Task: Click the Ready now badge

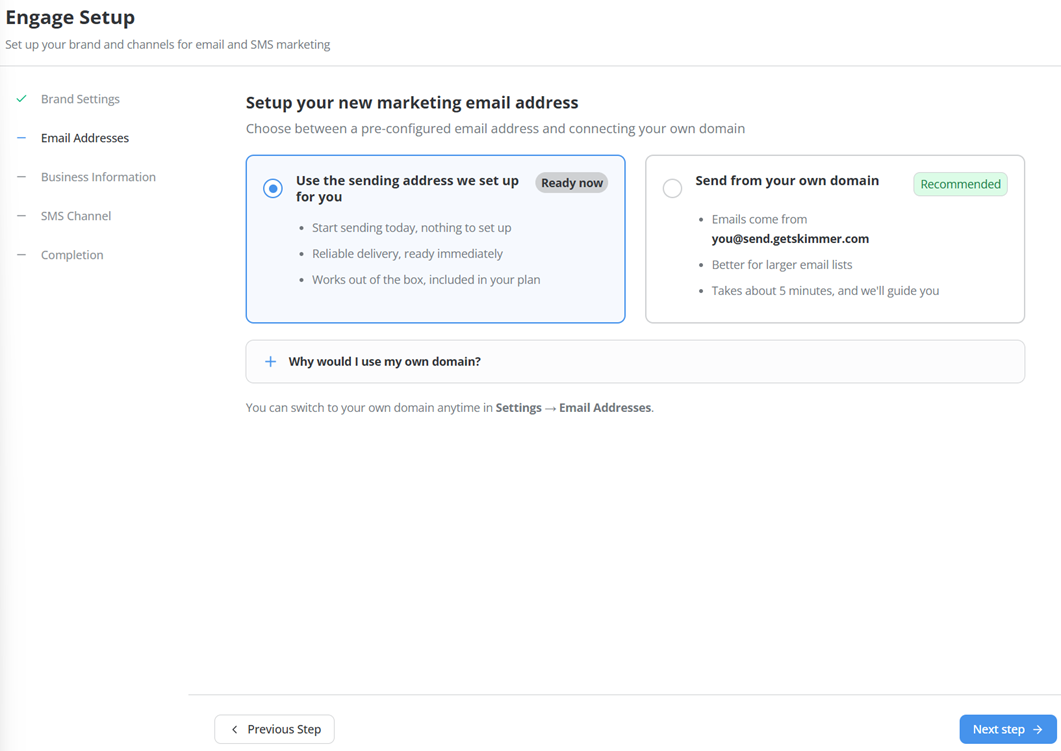Action: 572,183
